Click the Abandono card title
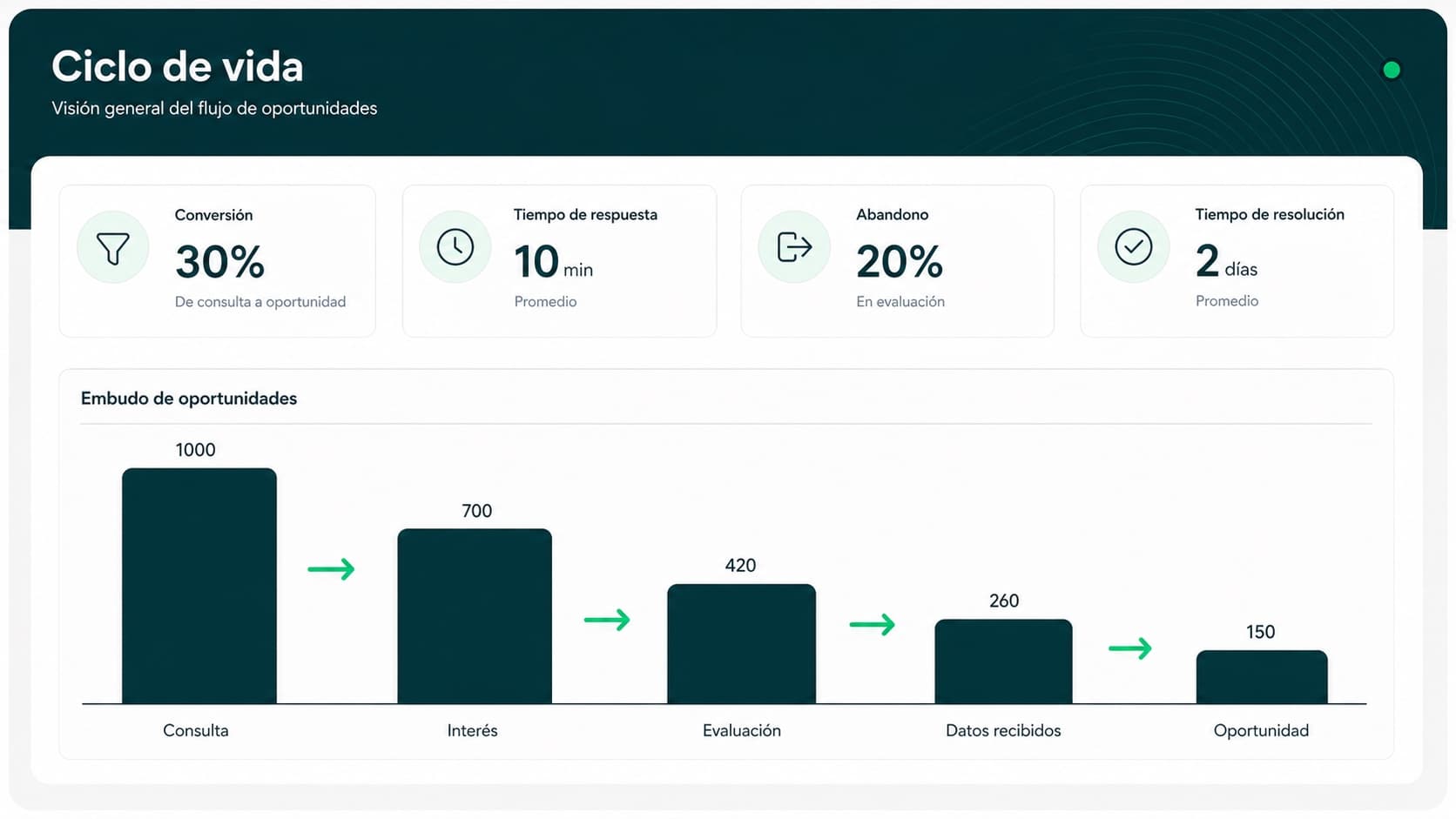This screenshot has height=819, width=1456. point(892,214)
